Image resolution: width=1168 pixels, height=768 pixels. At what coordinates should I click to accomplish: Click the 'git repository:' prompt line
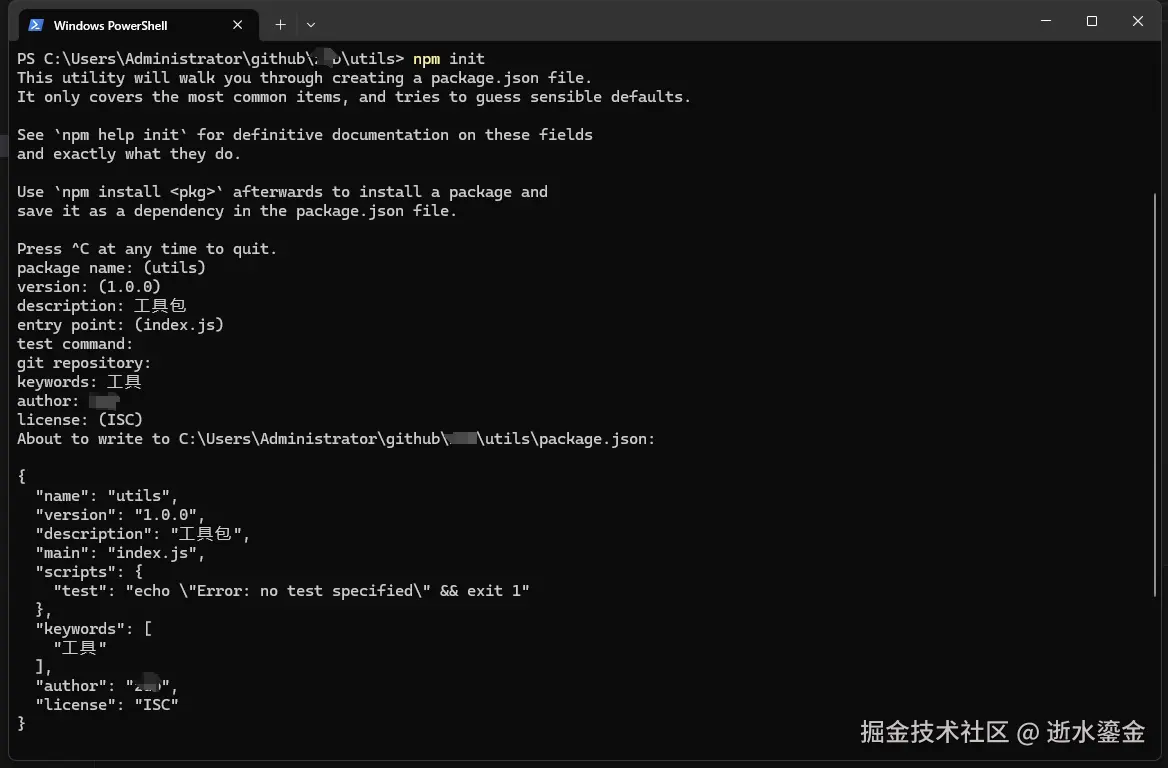coord(84,363)
